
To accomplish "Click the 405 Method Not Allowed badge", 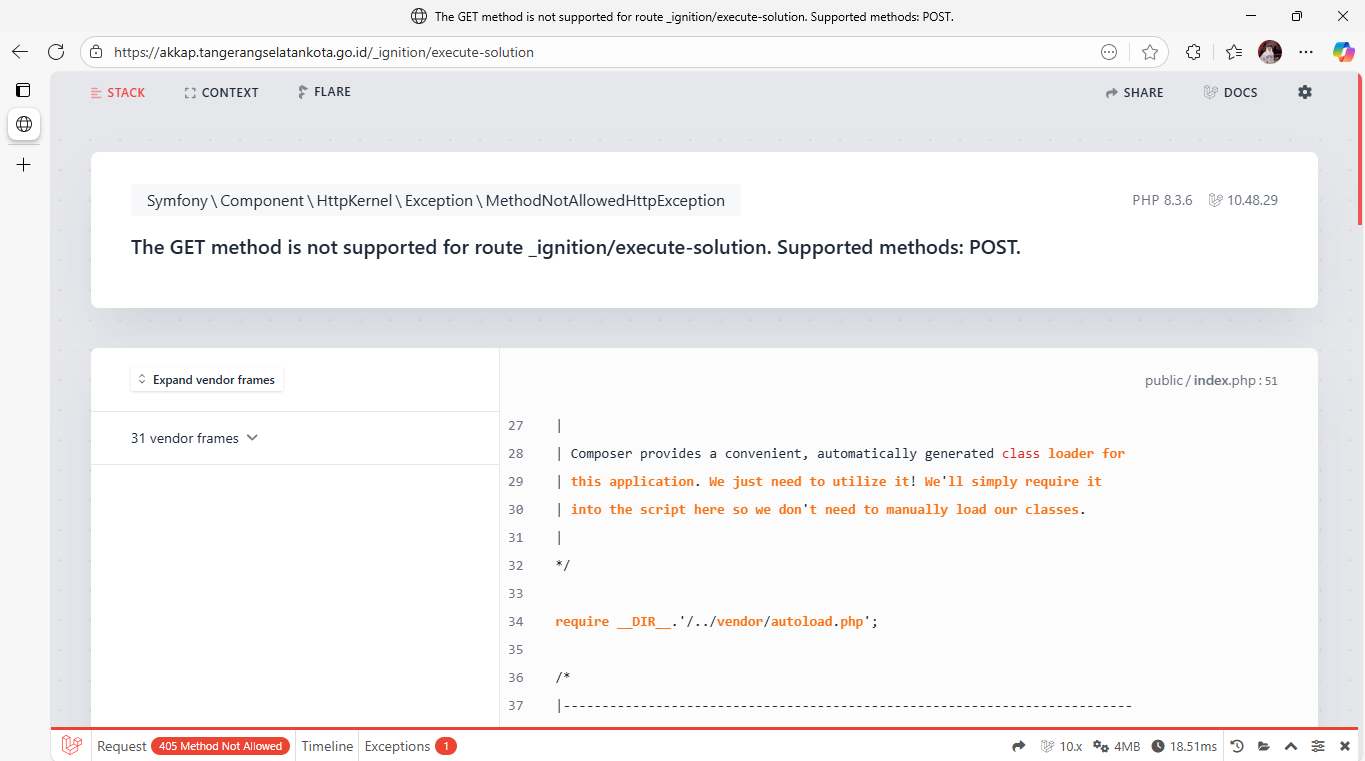I will coord(221,746).
